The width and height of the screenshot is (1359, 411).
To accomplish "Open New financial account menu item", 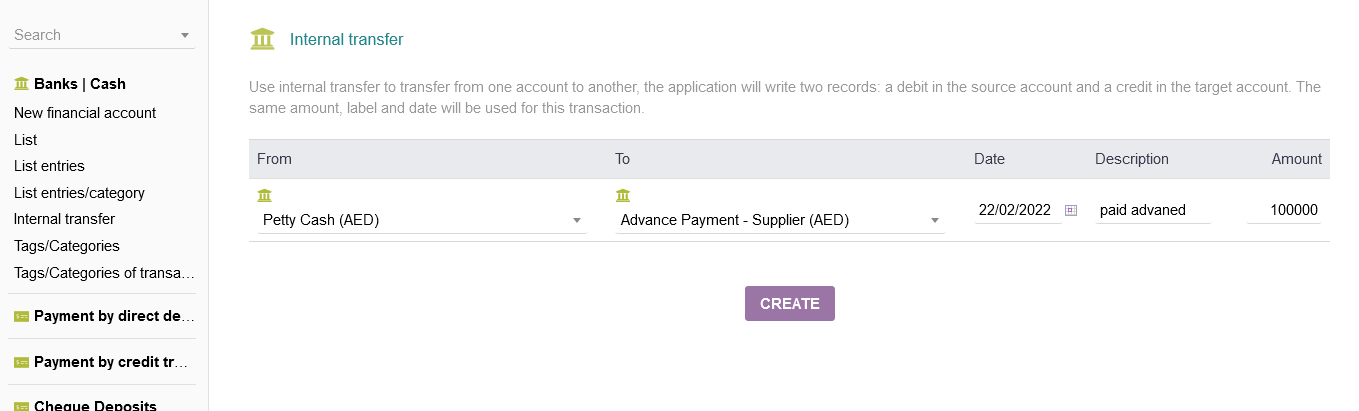I will (x=85, y=113).
